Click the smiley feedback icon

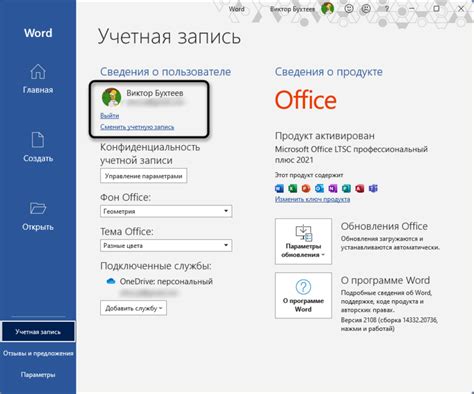349,9
